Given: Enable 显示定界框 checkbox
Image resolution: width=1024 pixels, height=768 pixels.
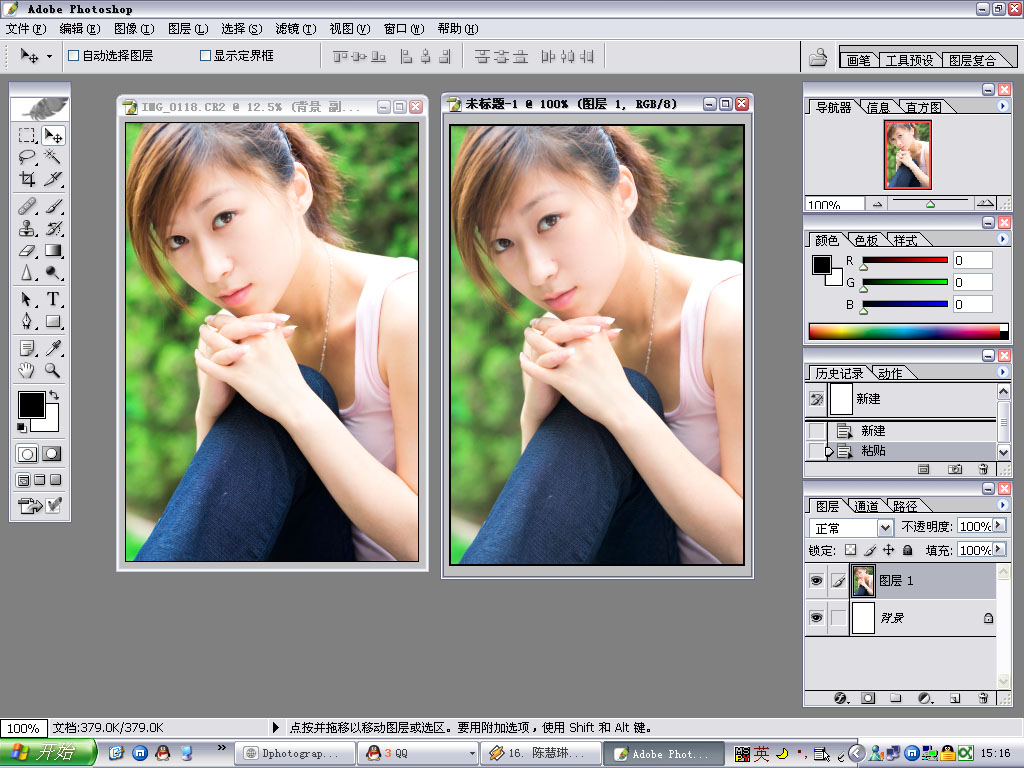Looking at the screenshot, I should [205, 56].
